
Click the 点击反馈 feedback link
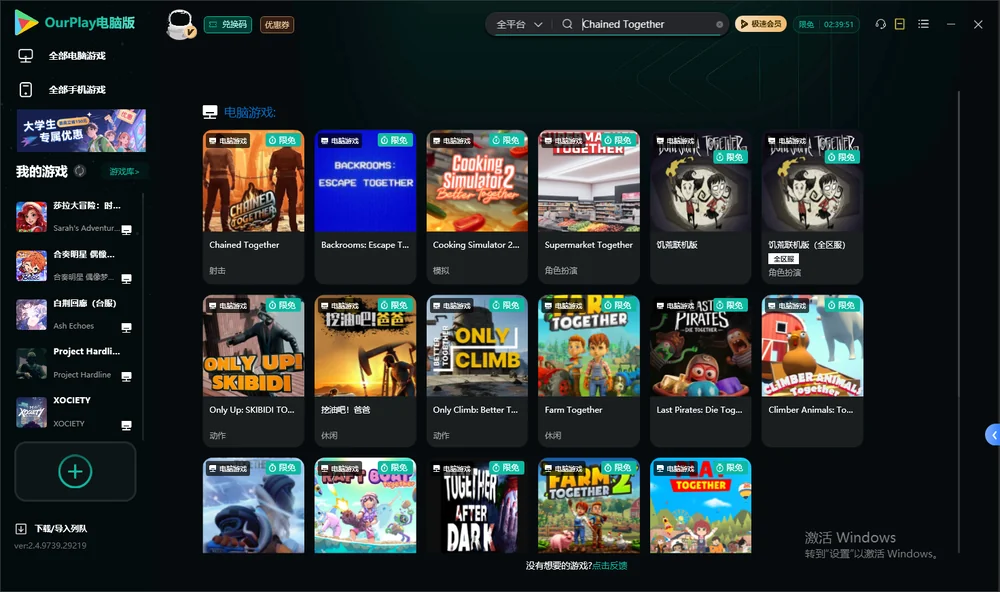pos(610,565)
